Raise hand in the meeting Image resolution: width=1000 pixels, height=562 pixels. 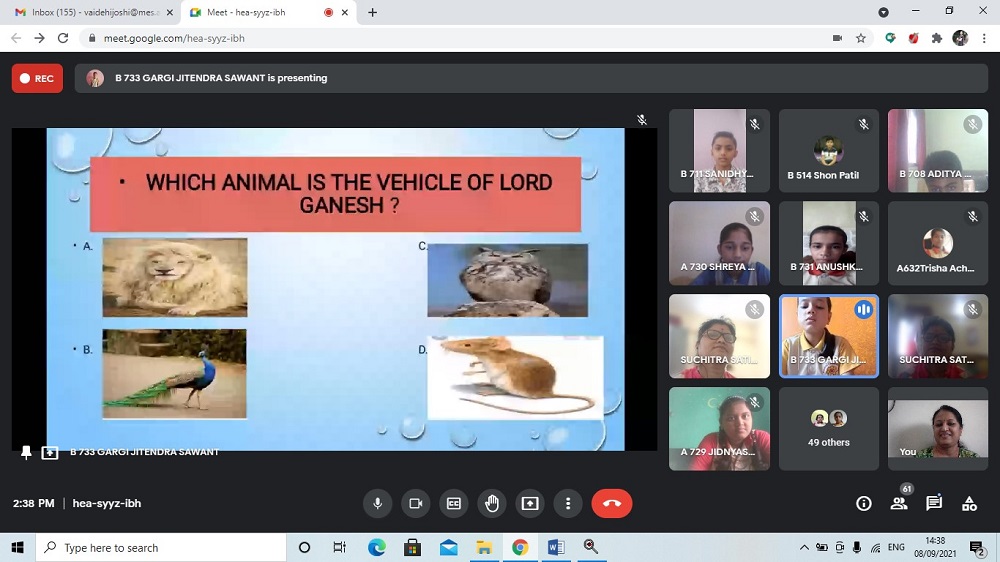point(492,504)
